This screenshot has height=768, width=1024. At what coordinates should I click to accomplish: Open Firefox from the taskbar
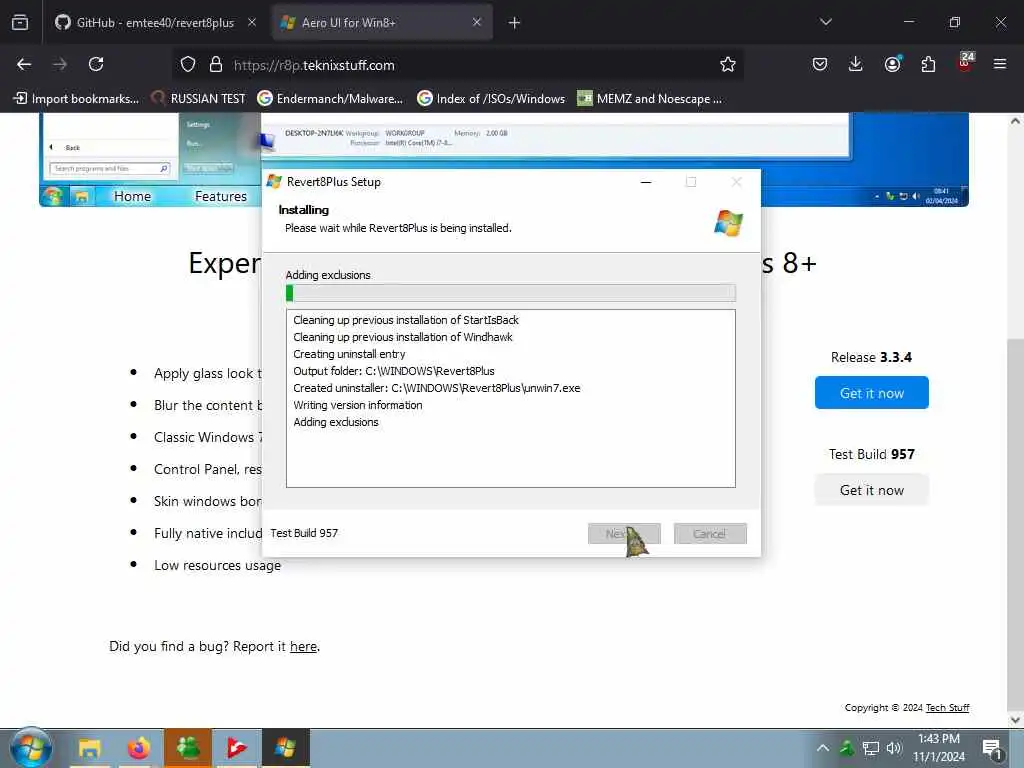point(138,748)
